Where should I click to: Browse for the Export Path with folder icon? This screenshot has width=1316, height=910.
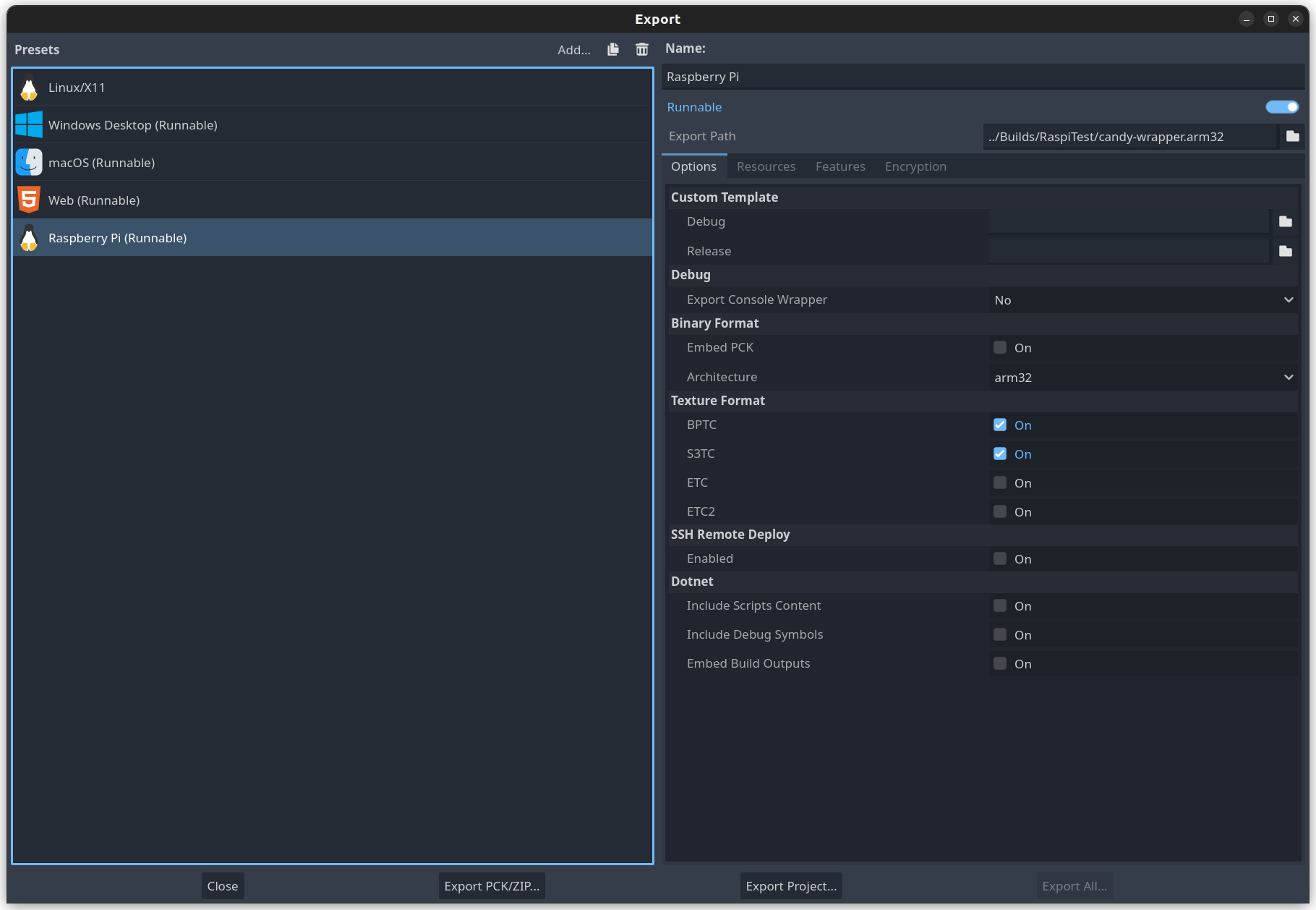click(x=1293, y=136)
